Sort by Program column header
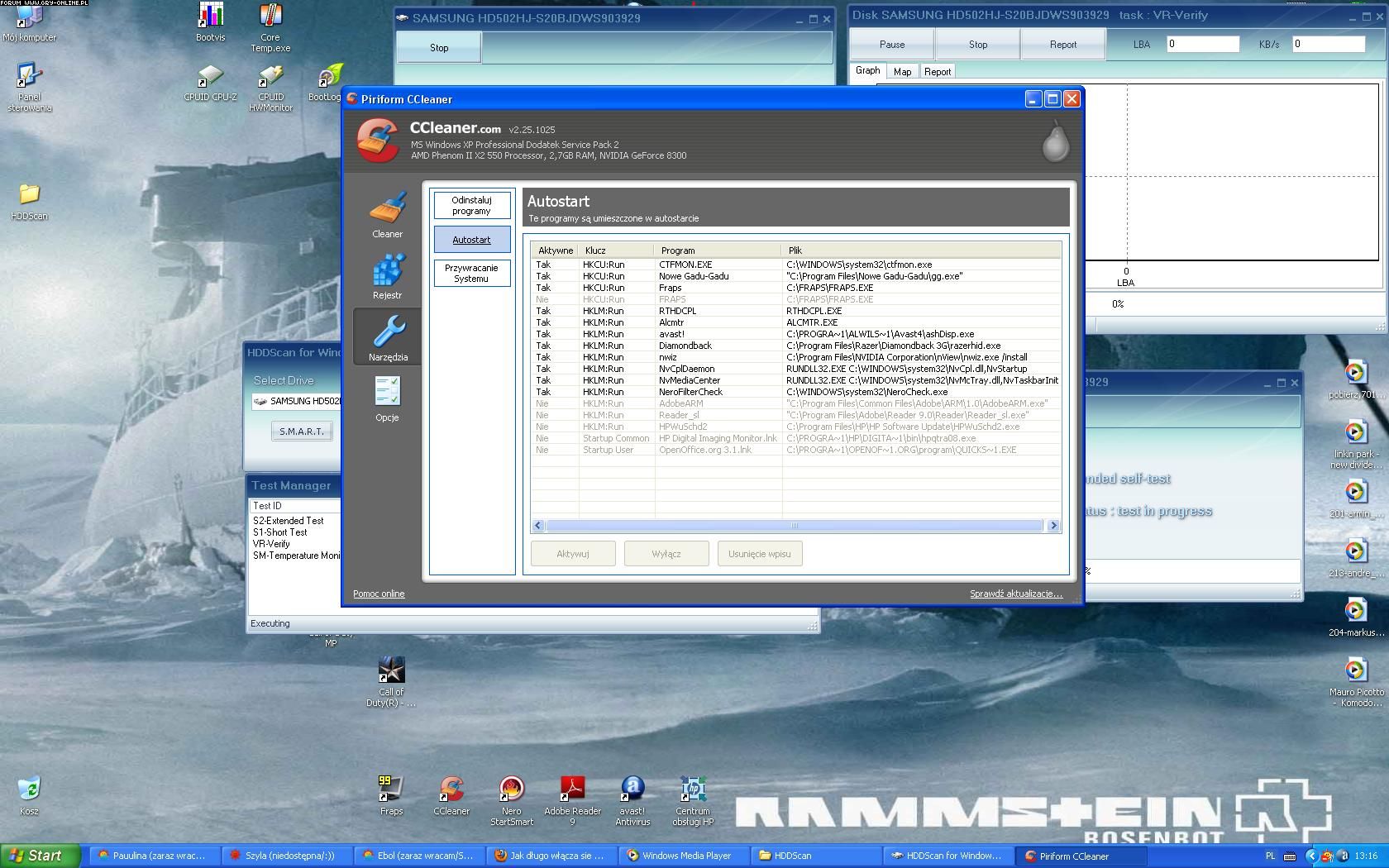This screenshot has height=868, width=1389. 718,250
